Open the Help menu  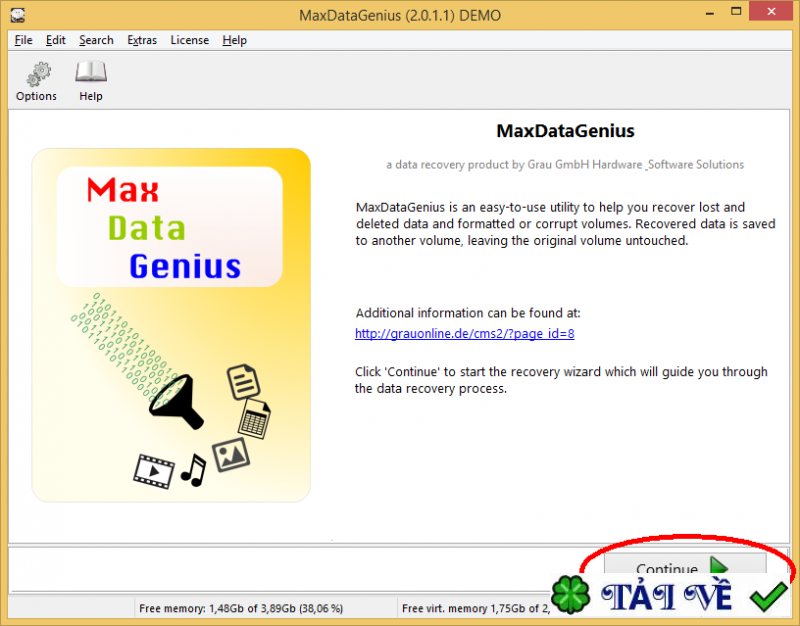234,40
